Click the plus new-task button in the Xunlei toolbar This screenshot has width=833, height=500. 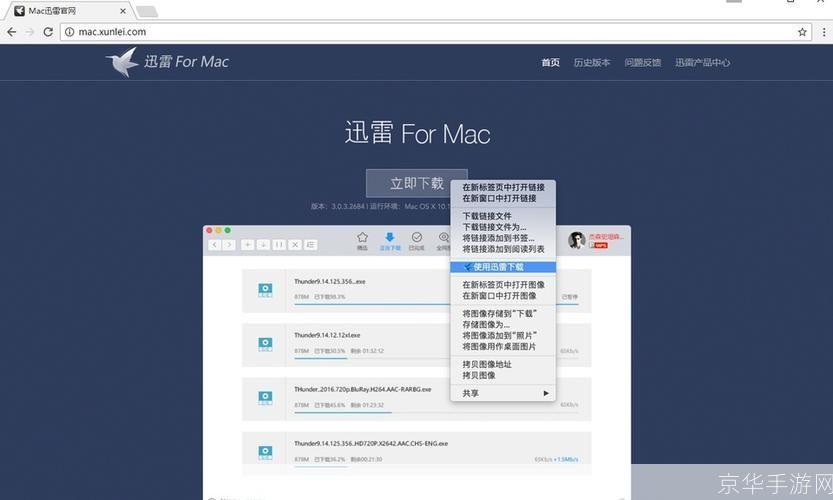pyautogui.click(x=247, y=244)
